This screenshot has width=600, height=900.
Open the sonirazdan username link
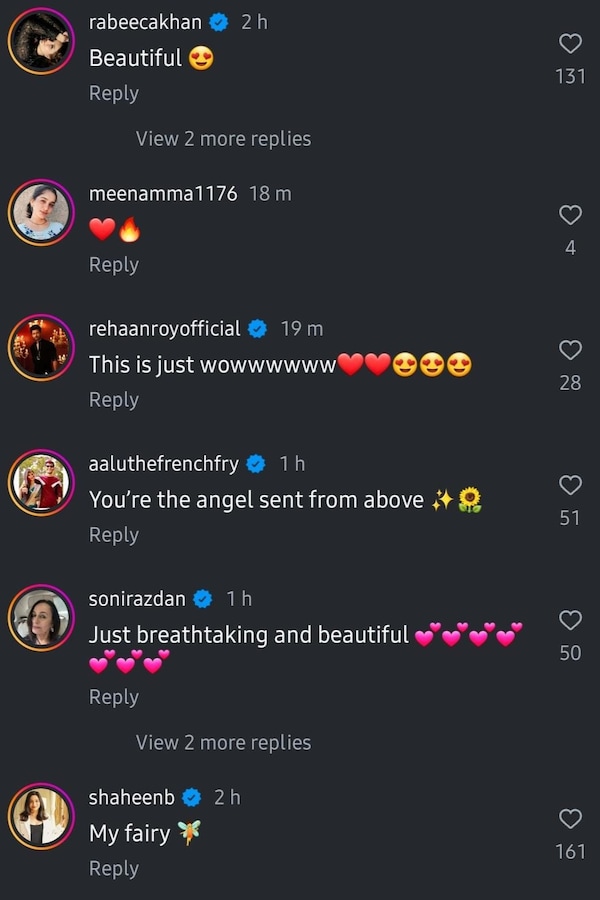pos(137,598)
